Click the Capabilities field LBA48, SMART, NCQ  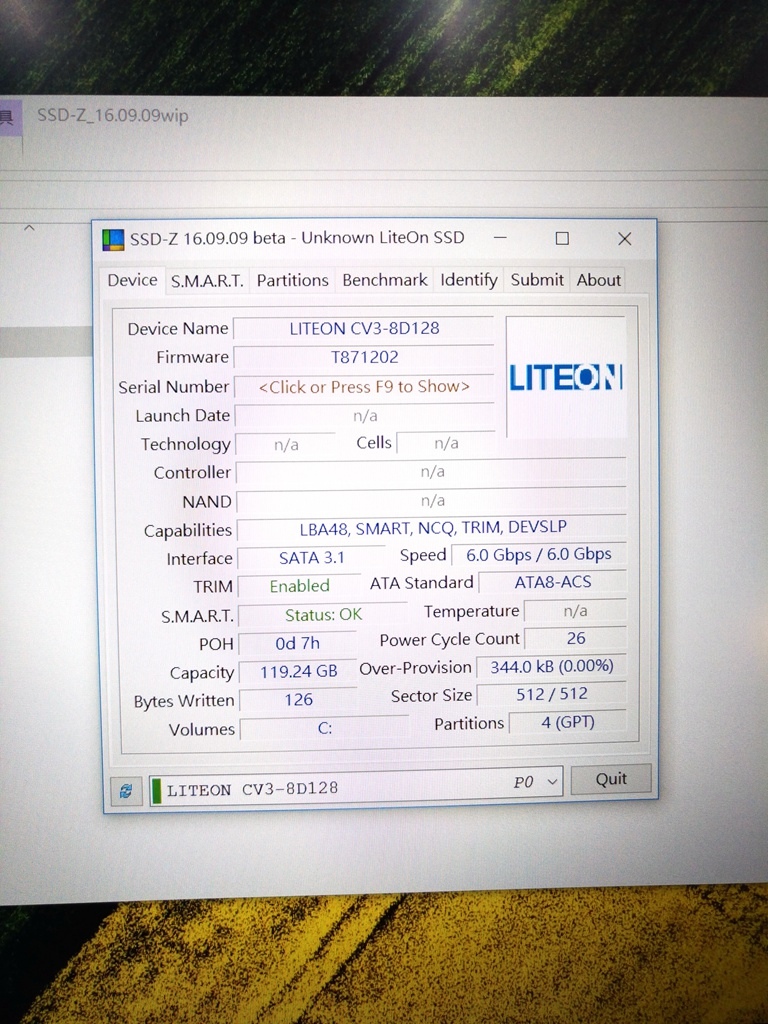click(432, 528)
